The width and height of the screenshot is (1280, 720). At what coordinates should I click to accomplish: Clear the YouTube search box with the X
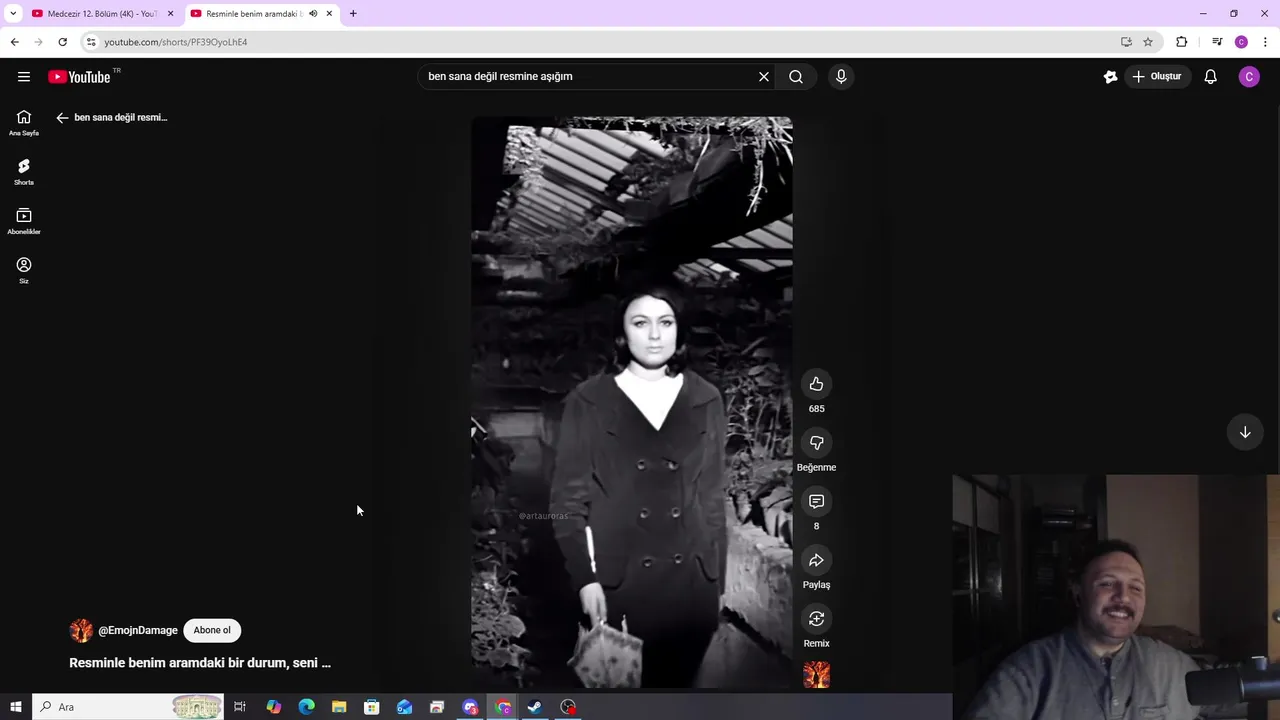(x=764, y=77)
